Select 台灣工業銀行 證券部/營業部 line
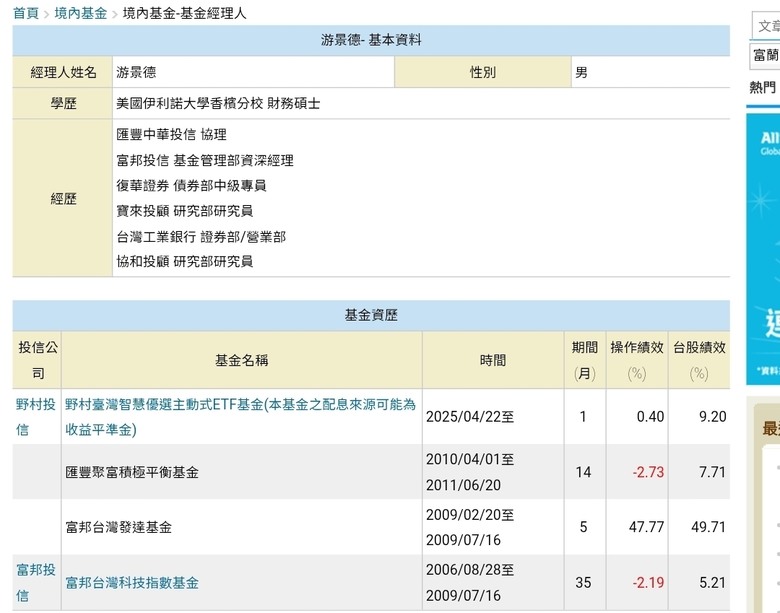 (201, 236)
